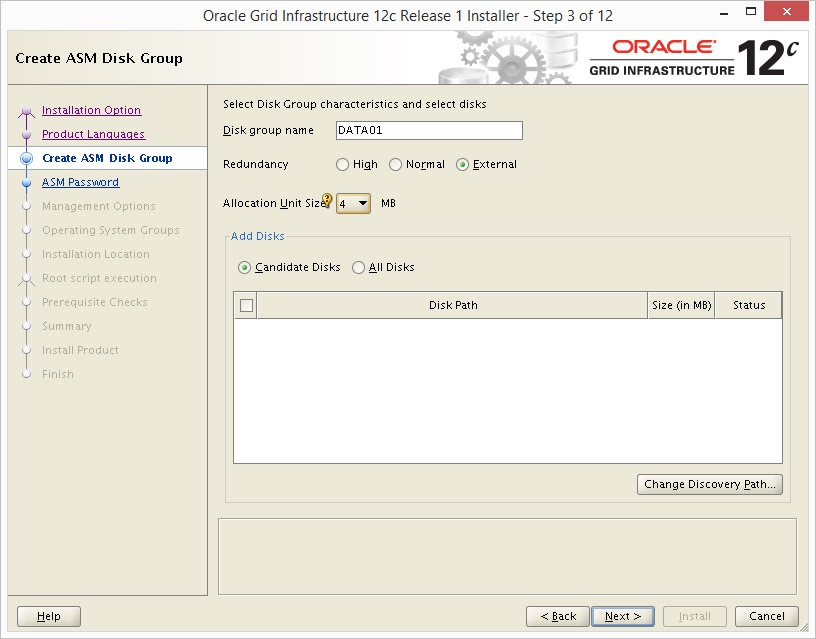Click Change Discovery Path button
Viewport: 816px width, 639px height.
(709, 484)
